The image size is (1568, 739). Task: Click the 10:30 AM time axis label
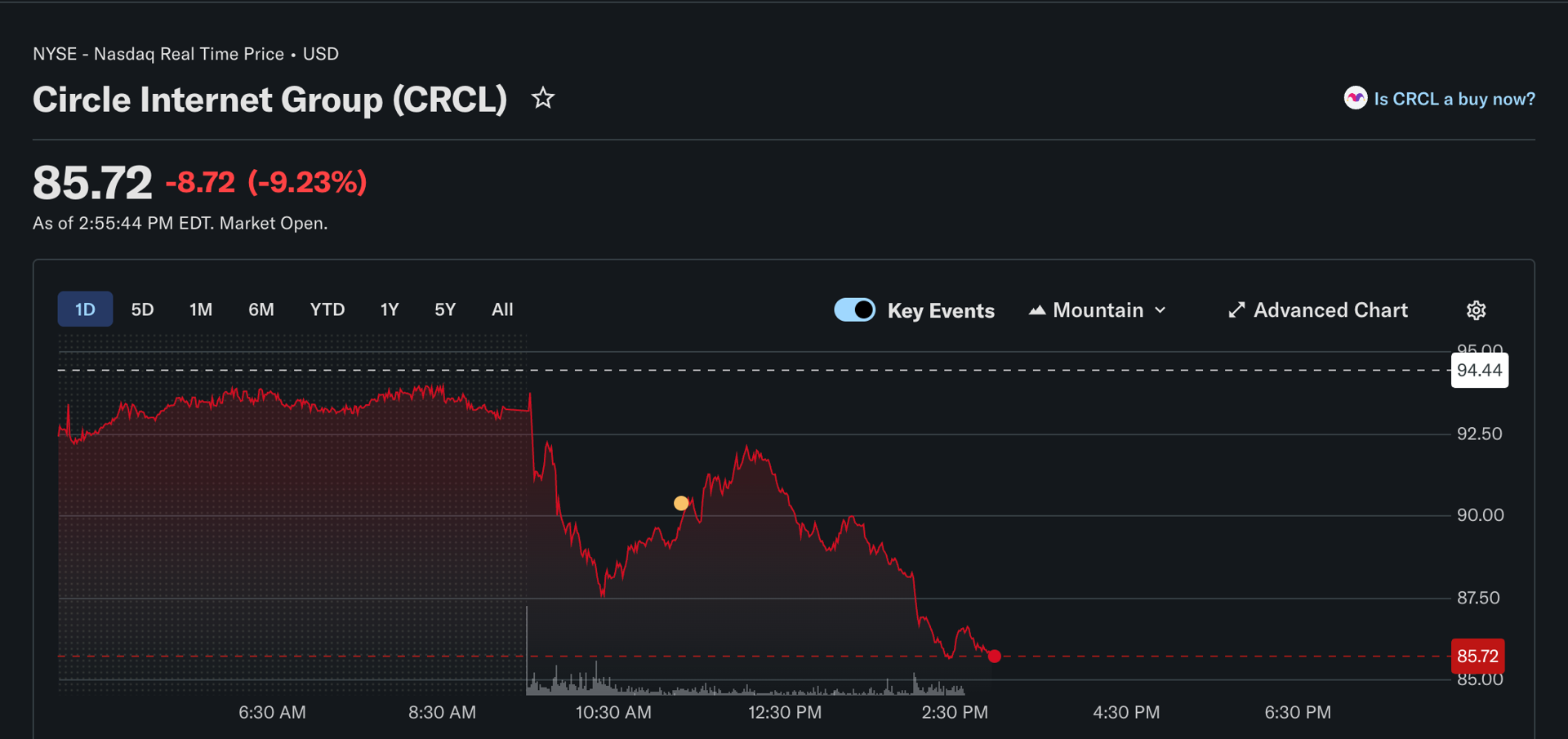pyautogui.click(x=613, y=712)
